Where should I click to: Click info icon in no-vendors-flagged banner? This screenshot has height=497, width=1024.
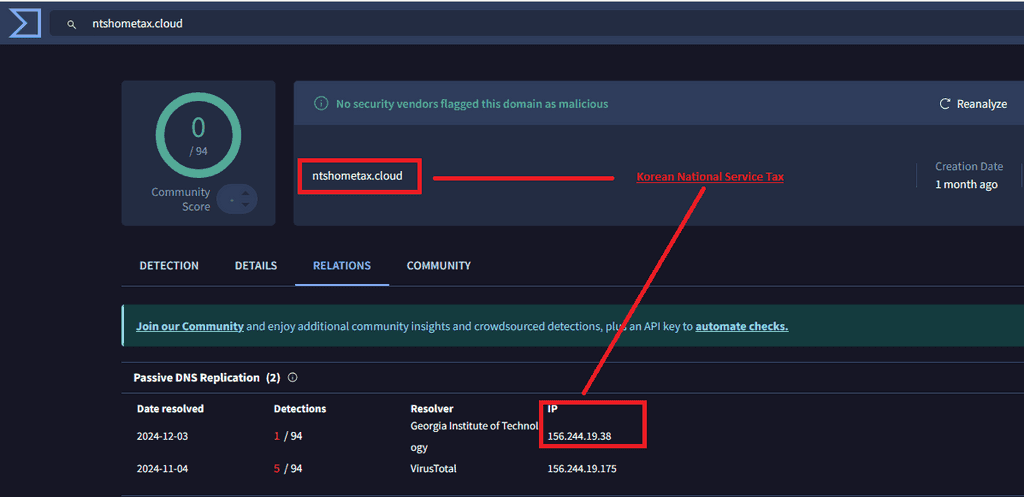[x=321, y=104]
